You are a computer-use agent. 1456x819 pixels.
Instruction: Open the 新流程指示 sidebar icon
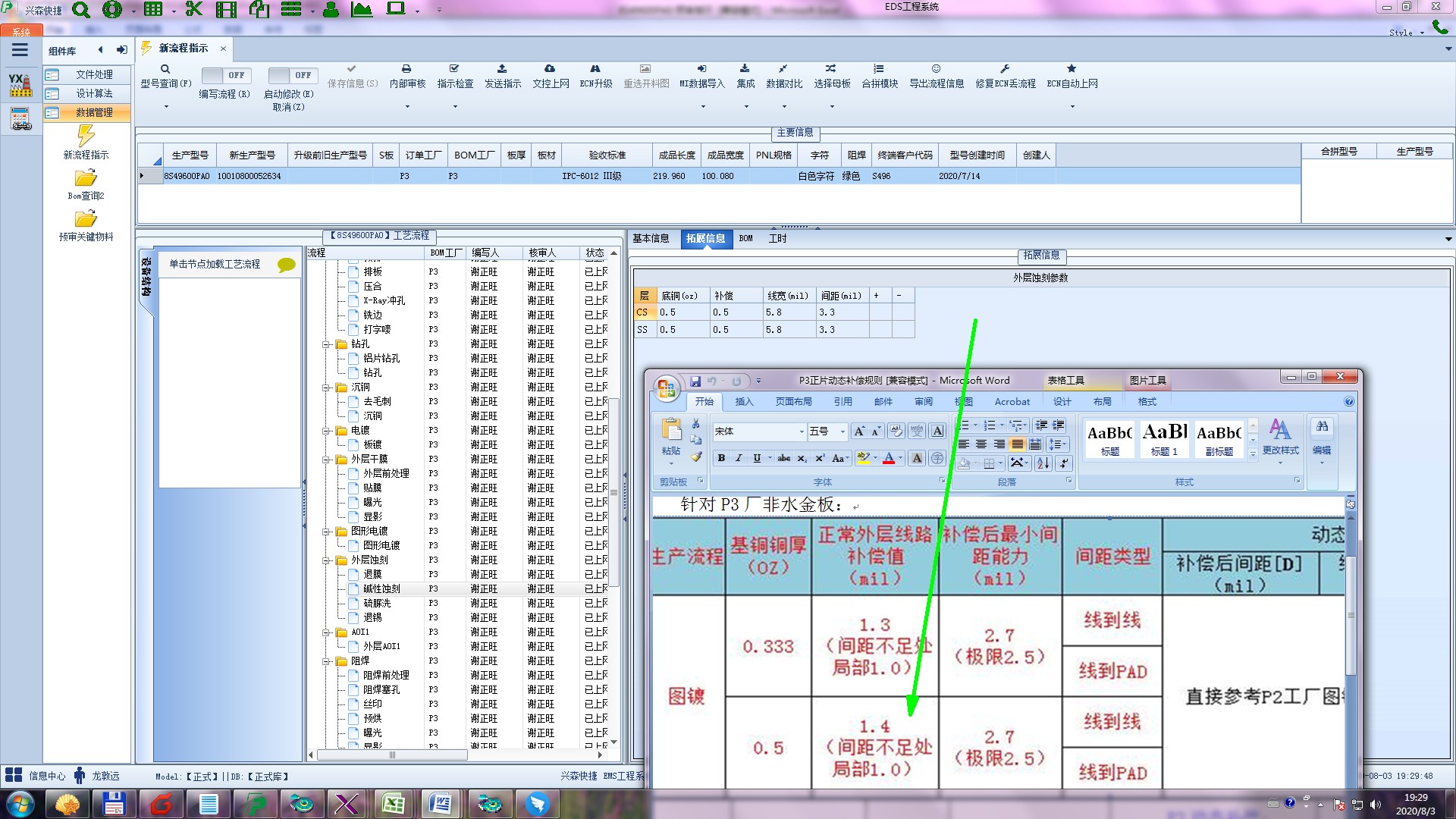tap(86, 136)
